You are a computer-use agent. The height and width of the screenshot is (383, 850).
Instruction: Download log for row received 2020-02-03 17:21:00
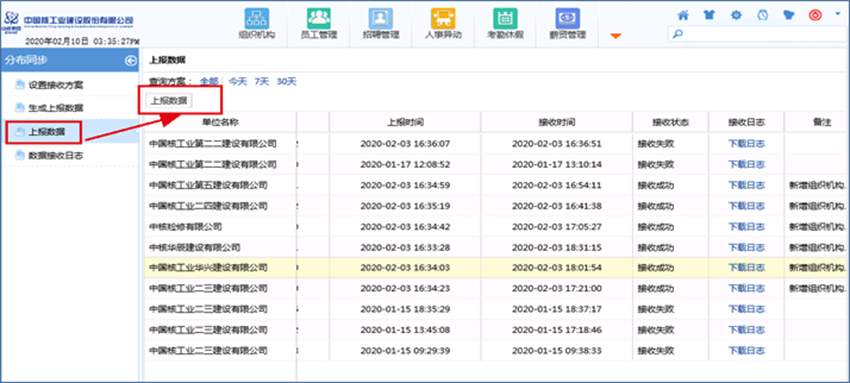[746, 288]
